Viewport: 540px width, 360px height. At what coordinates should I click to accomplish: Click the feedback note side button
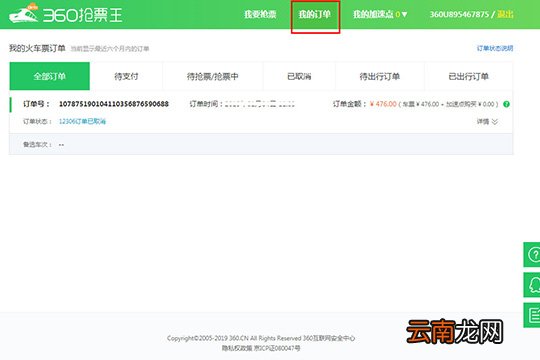point(532,315)
